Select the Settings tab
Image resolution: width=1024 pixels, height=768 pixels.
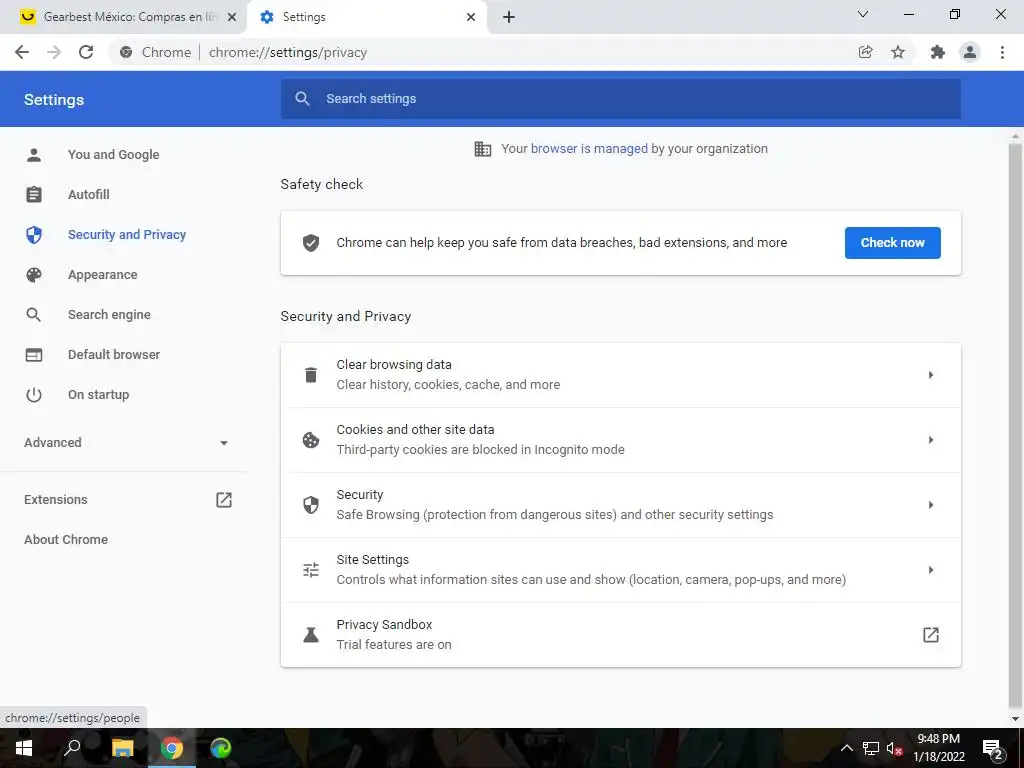pos(367,17)
